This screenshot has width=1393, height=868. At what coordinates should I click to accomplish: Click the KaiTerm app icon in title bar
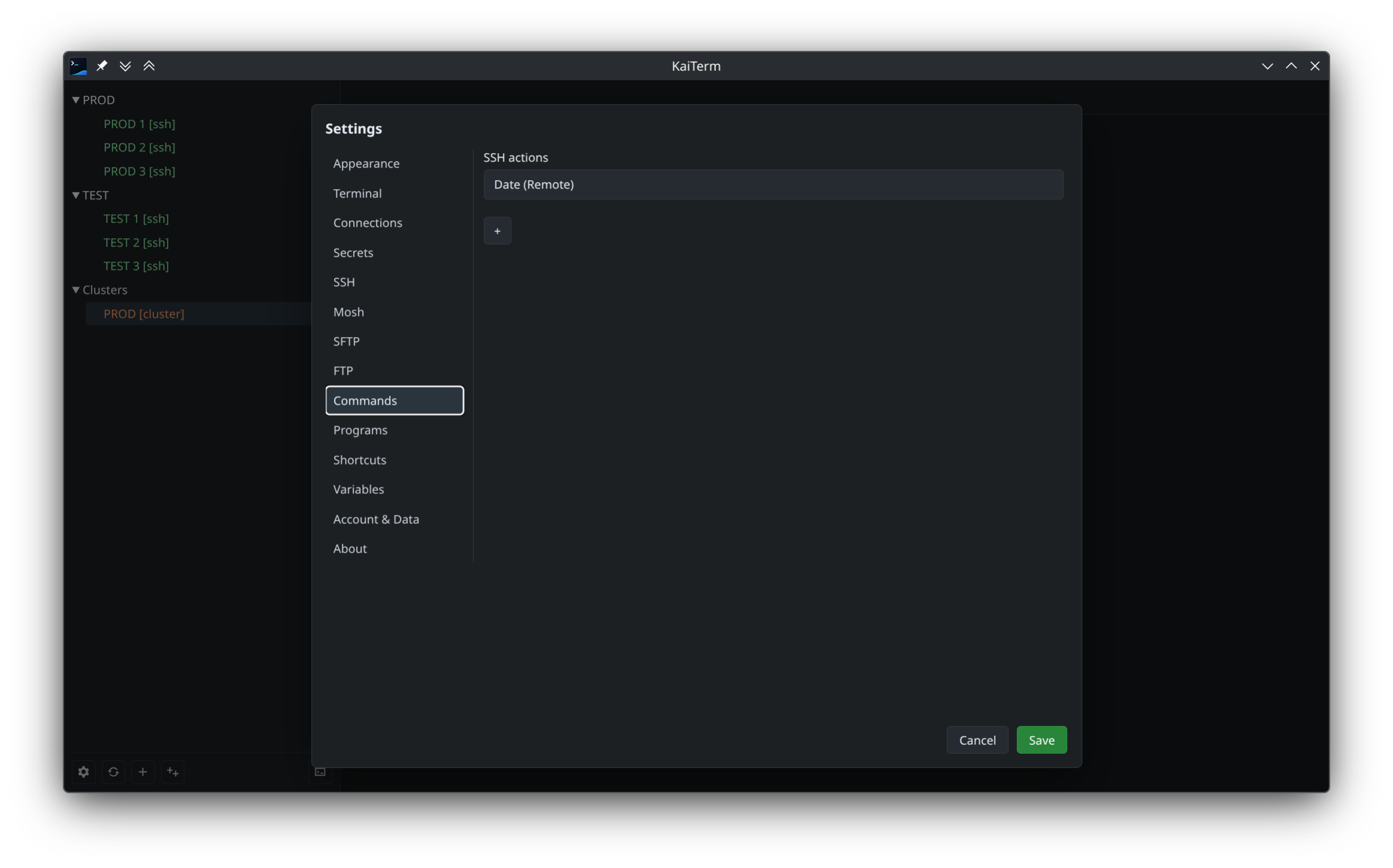[78, 66]
